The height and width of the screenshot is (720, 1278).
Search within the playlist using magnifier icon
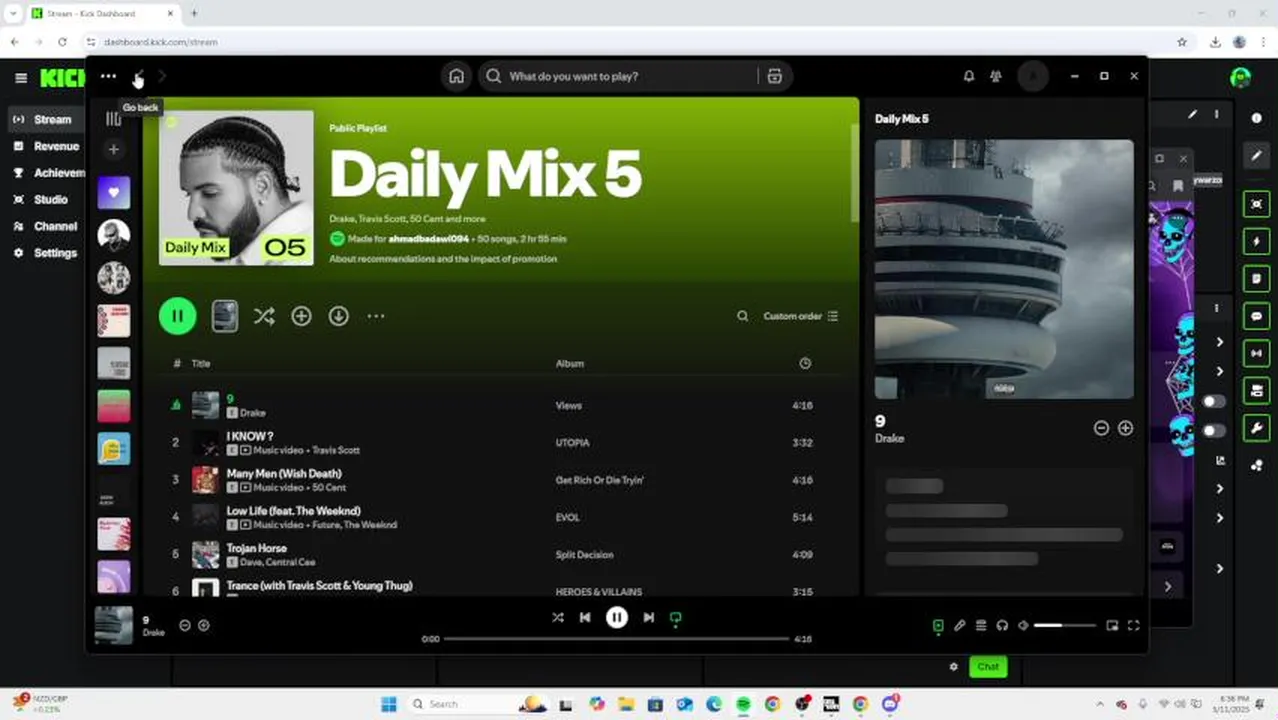click(742, 316)
